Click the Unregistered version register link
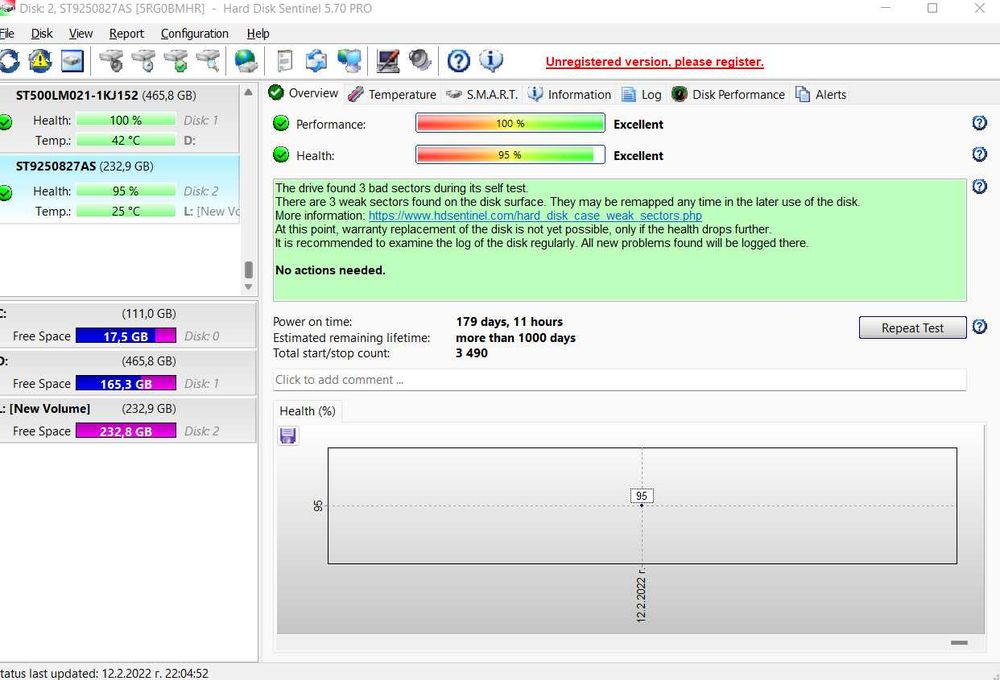Viewport: 1000px width, 680px height. point(654,62)
